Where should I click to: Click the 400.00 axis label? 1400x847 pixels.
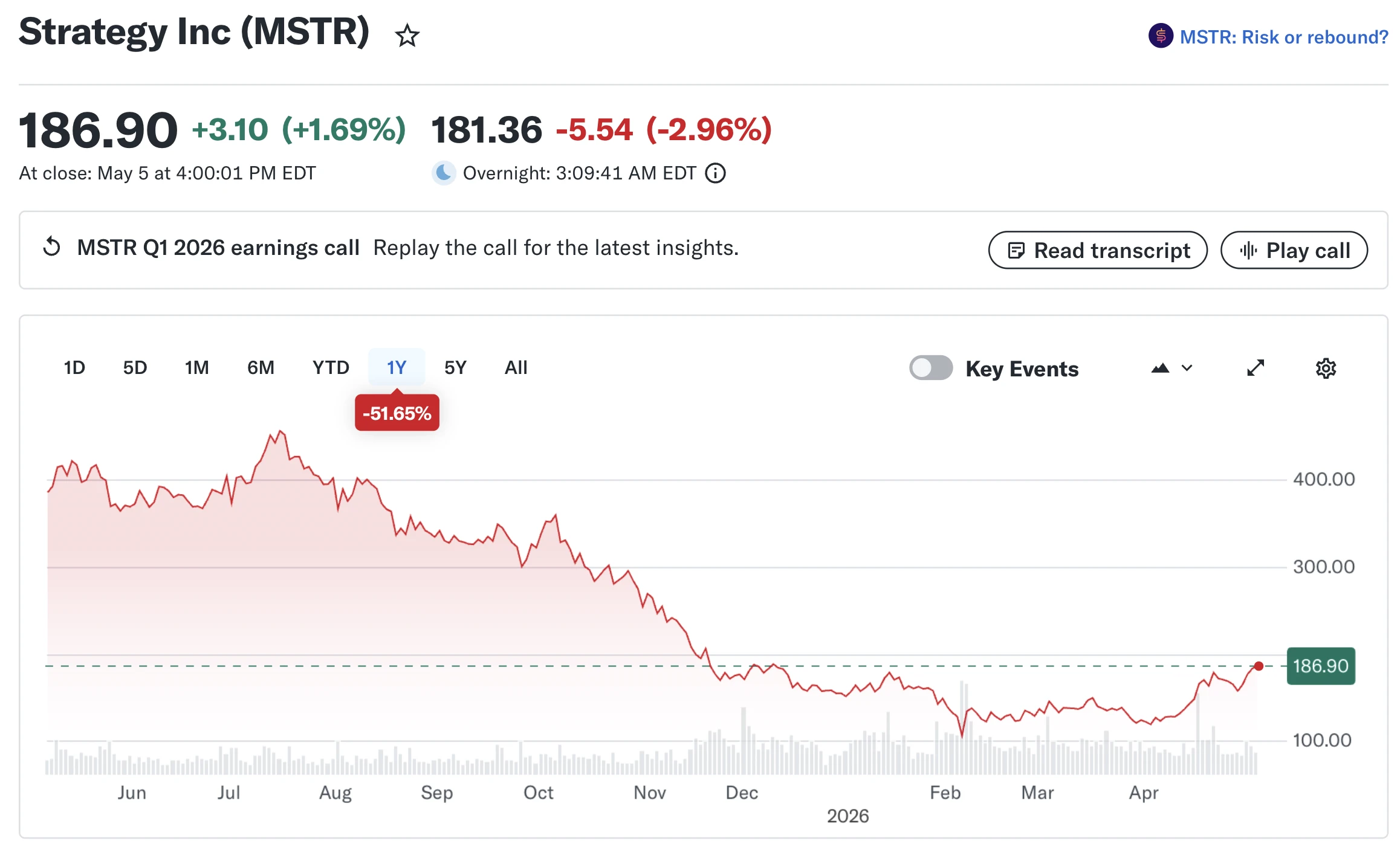(x=1324, y=480)
